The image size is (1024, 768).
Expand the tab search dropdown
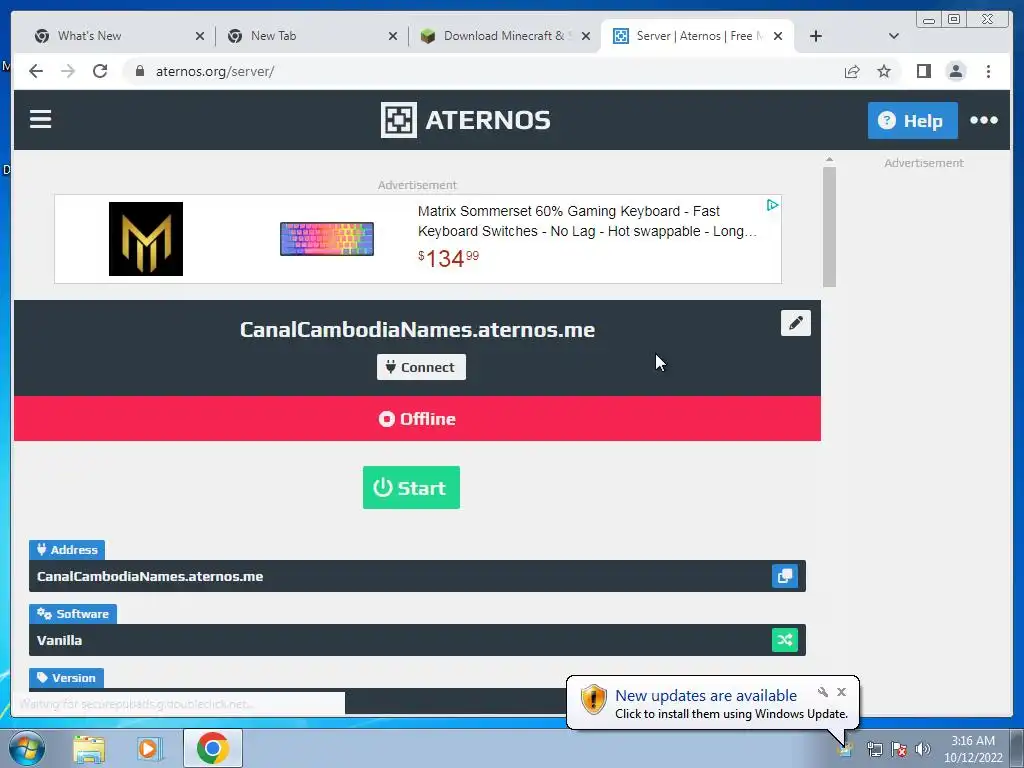tap(893, 36)
